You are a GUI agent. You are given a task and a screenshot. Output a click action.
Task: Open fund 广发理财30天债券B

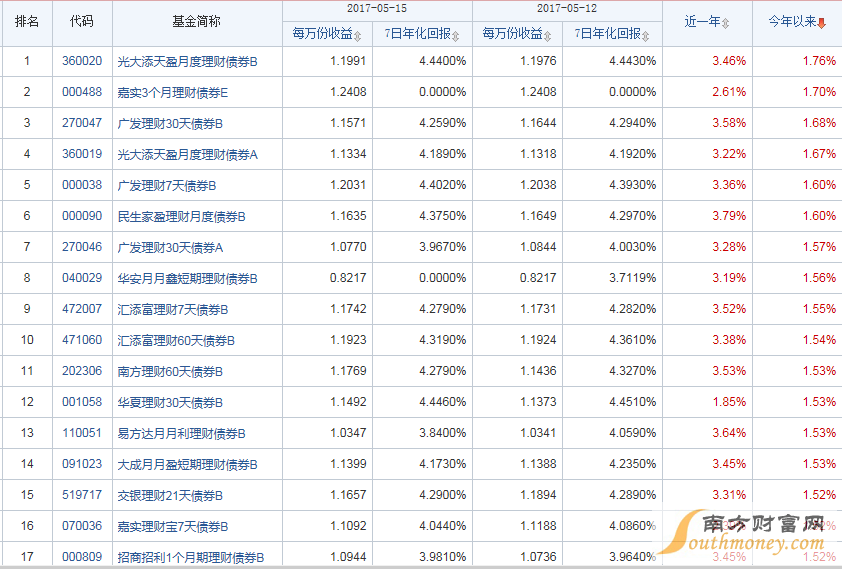[170, 124]
